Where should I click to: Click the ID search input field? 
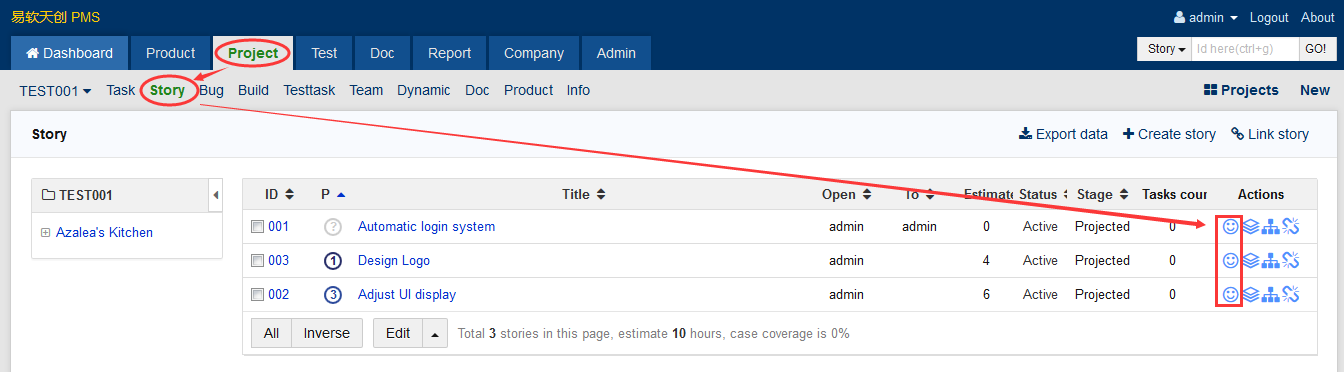[1245, 49]
